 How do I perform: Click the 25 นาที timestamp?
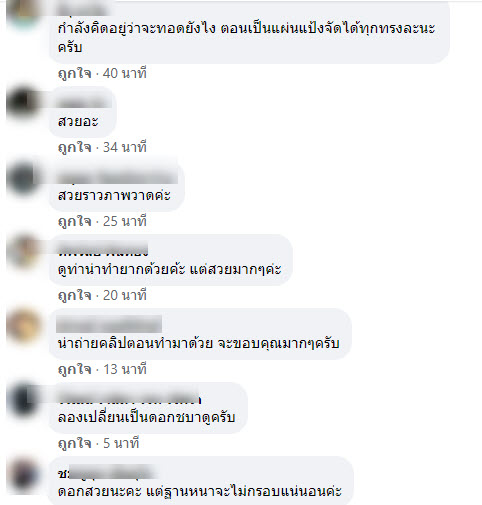[125, 221]
